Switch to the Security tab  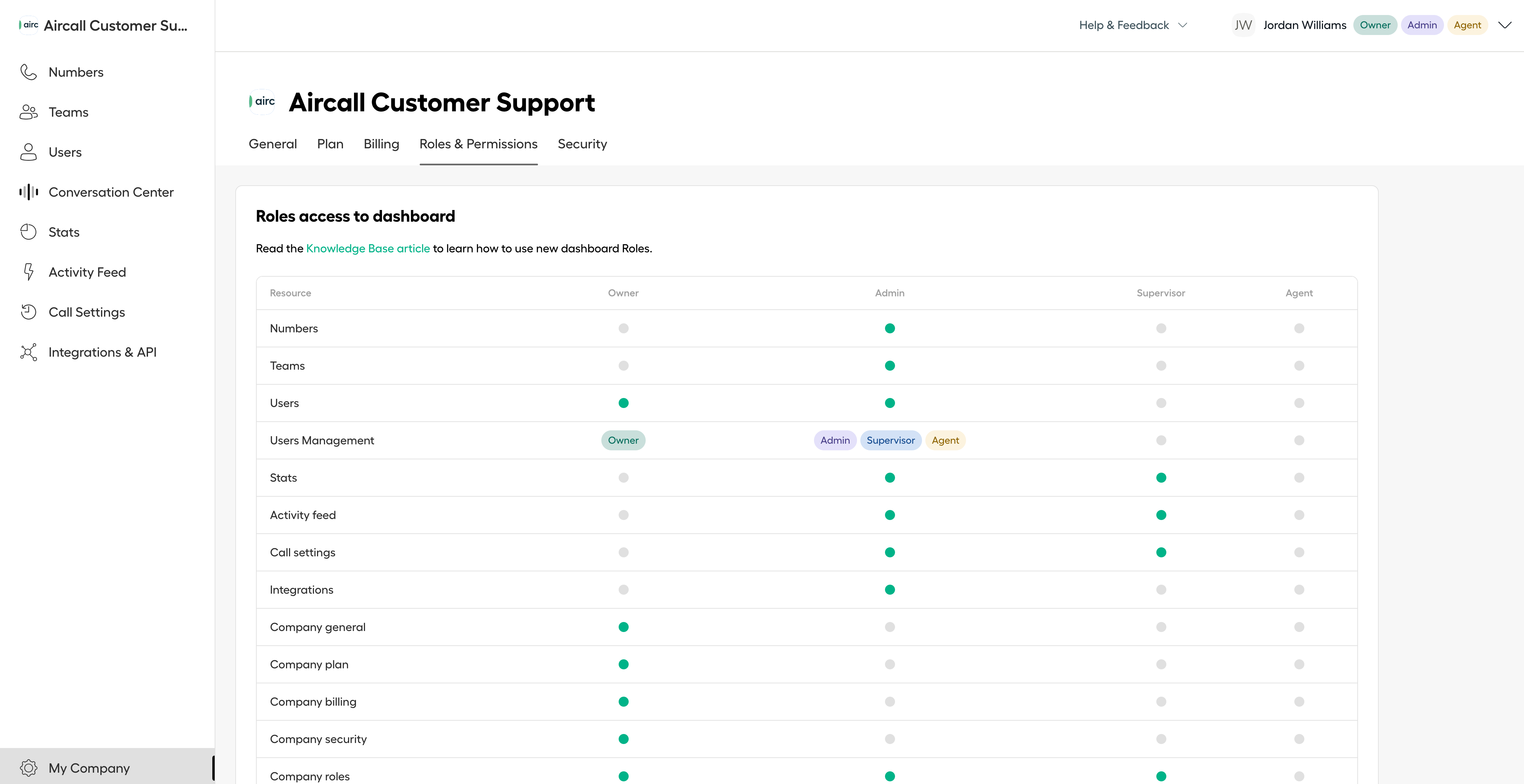582,144
